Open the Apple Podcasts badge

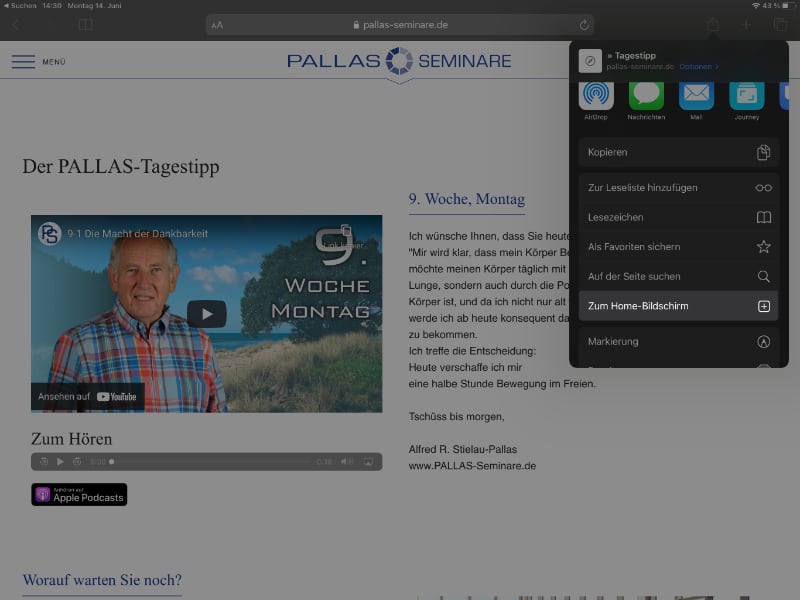pyautogui.click(x=79, y=494)
